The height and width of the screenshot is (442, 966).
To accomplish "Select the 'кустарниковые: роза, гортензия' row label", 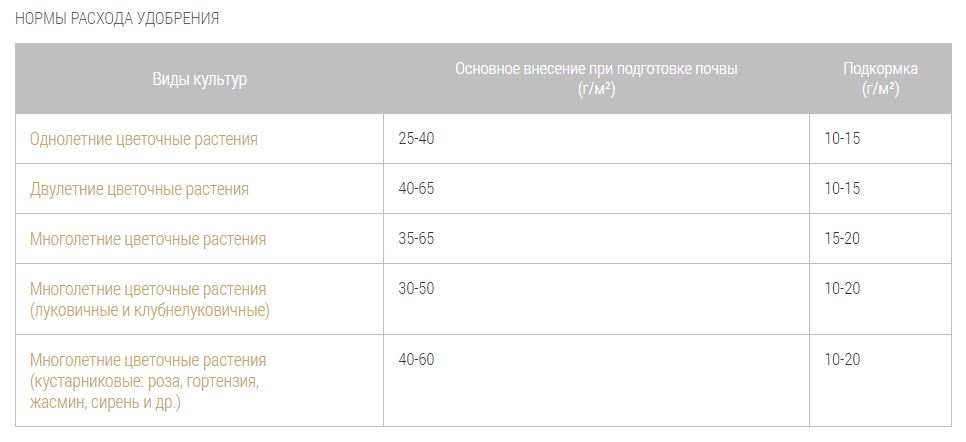I will click(148, 382).
